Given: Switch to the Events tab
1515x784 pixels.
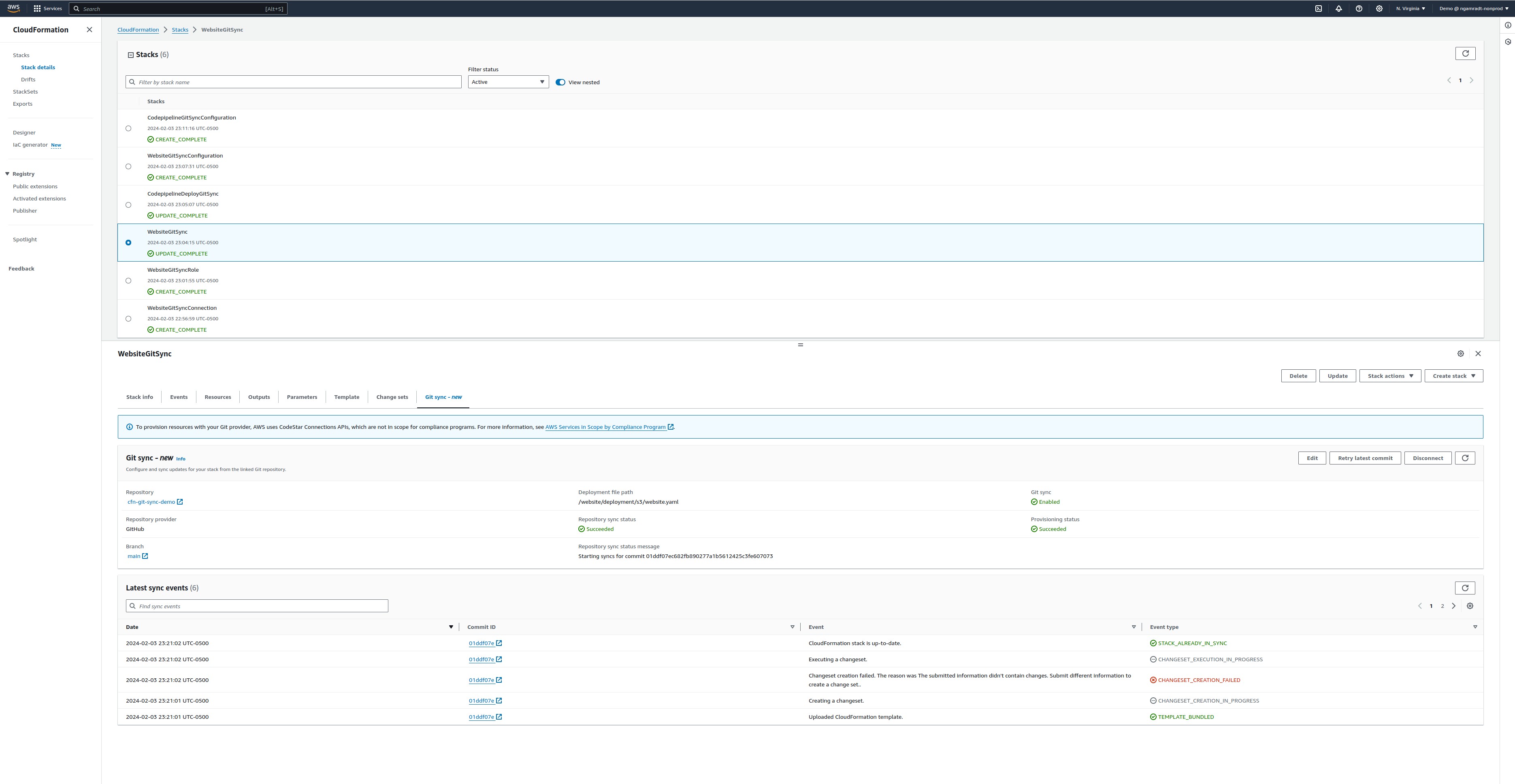Looking at the screenshot, I should pos(179,397).
